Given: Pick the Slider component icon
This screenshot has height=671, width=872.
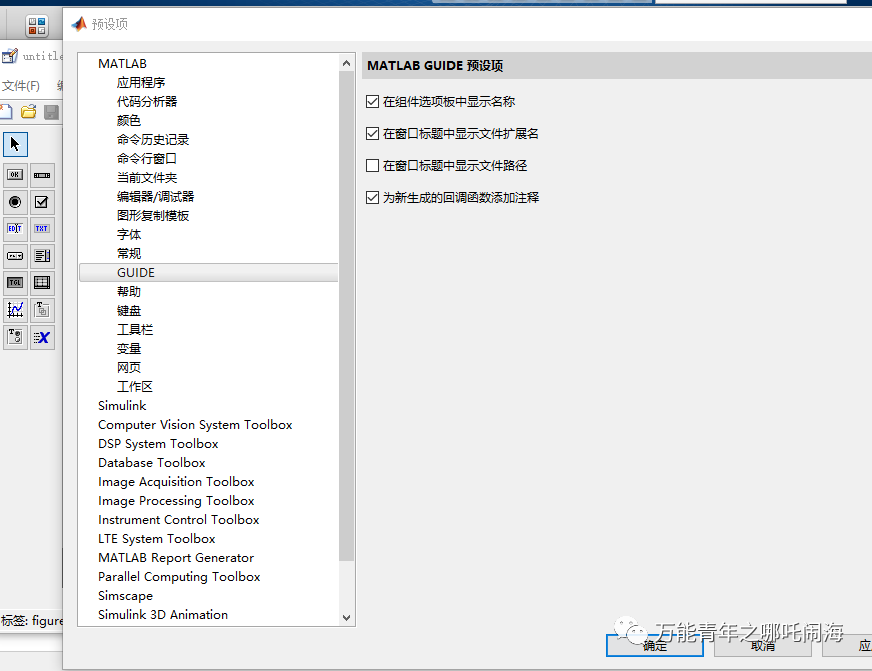Looking at the screenshot, I should pyautogui.click(x=42, y=175).
